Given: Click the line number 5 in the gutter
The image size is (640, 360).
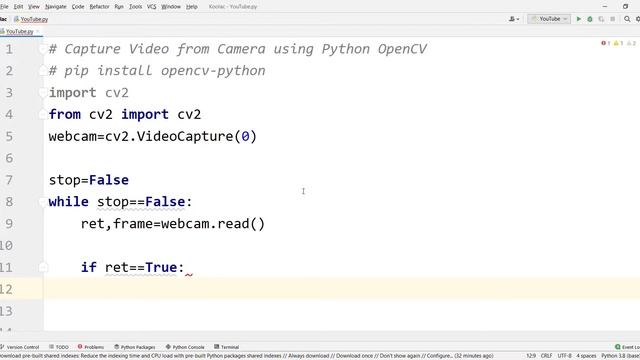Looking at the screenshot, I should (9, 136).
